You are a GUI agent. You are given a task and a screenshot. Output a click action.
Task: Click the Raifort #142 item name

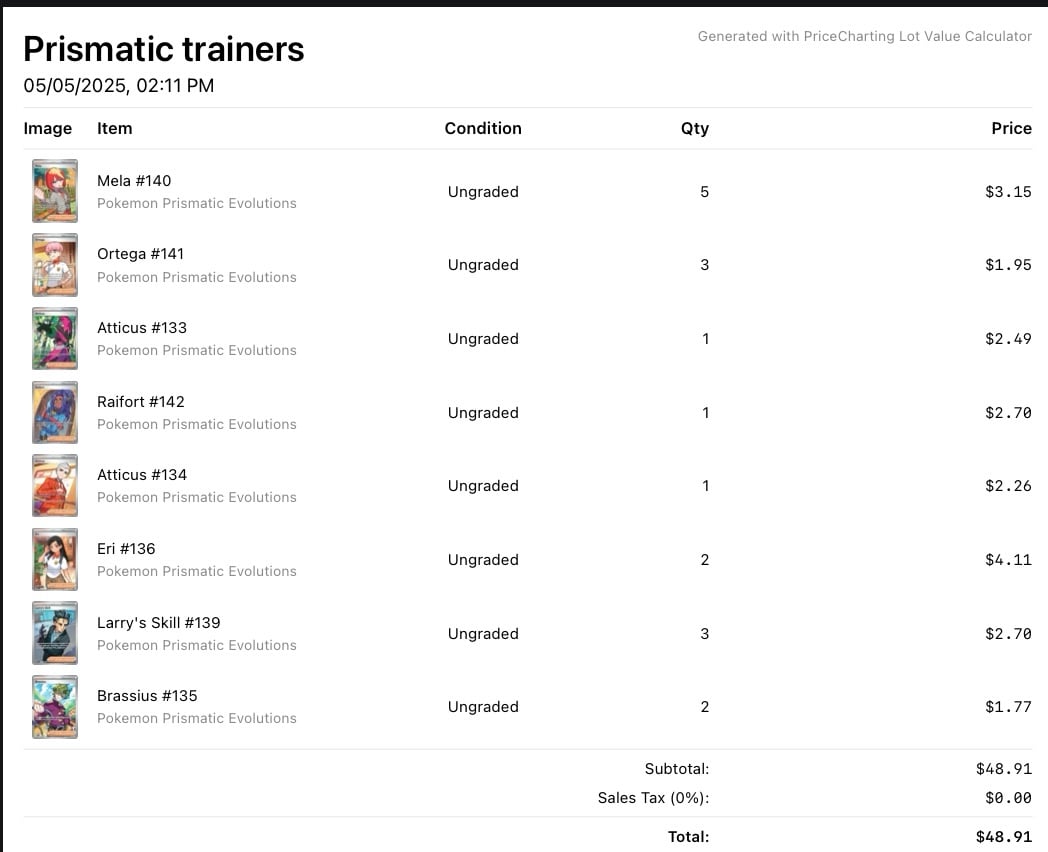tap(140, 402)
